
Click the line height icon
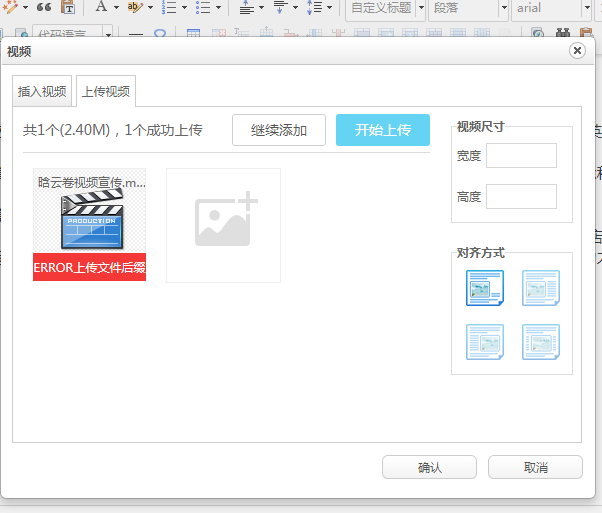(x=314, y=7)
